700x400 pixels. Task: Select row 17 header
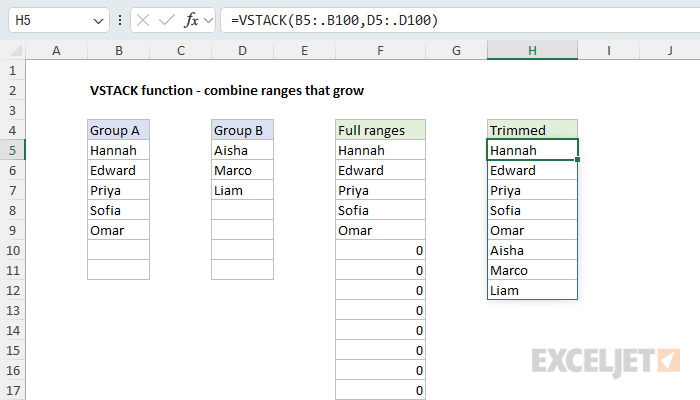(12, 391)
